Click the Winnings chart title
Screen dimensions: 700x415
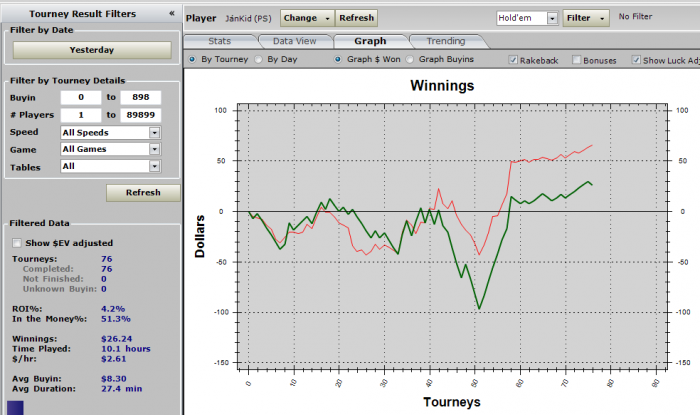pos(442,86)
